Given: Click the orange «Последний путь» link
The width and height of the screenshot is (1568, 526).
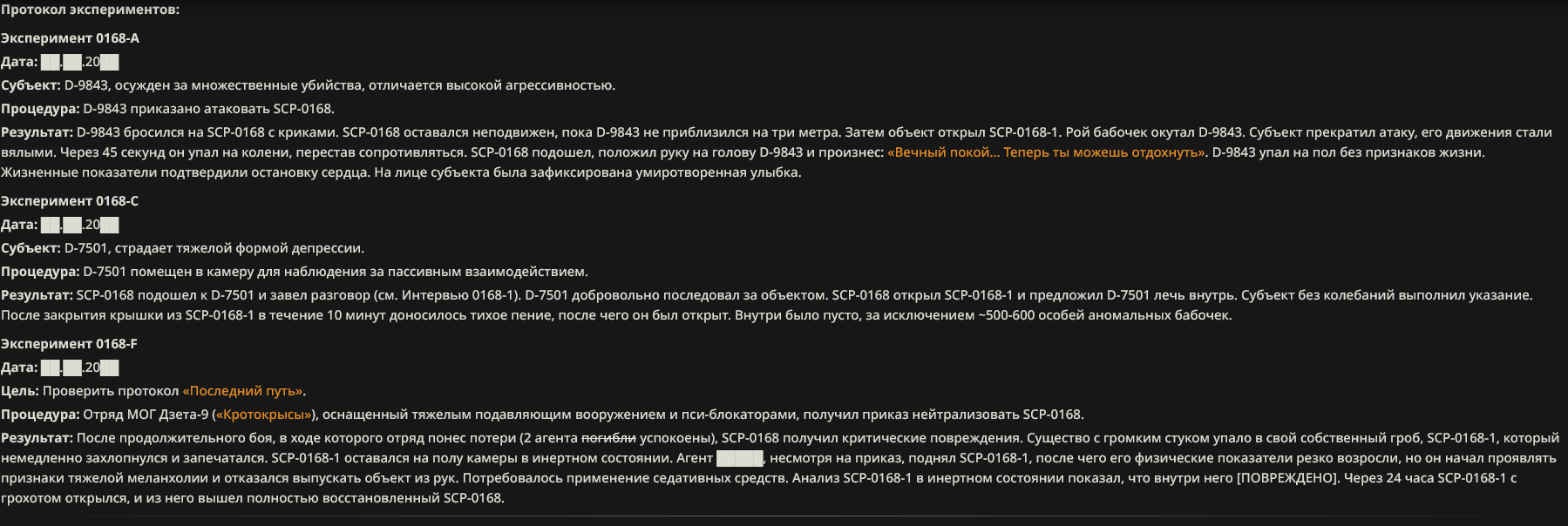Looking at the screenshot, I should (x=242, y=391).
